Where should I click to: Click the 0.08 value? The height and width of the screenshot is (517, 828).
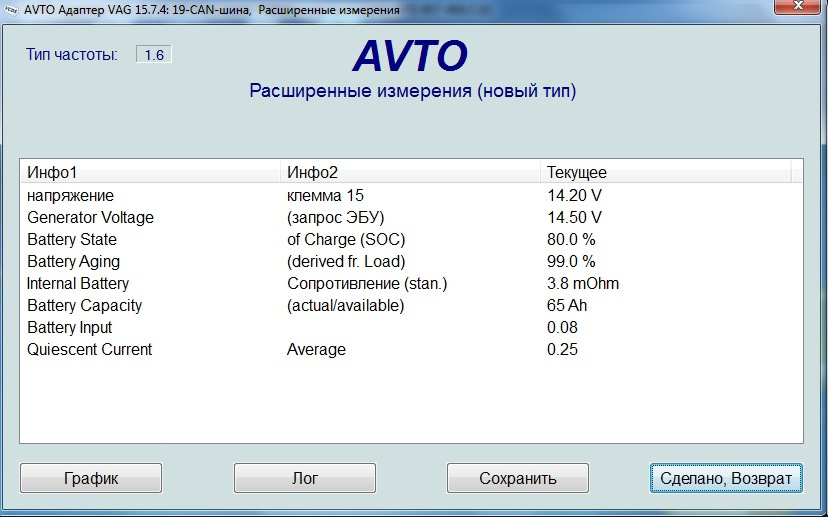(562, 327)
